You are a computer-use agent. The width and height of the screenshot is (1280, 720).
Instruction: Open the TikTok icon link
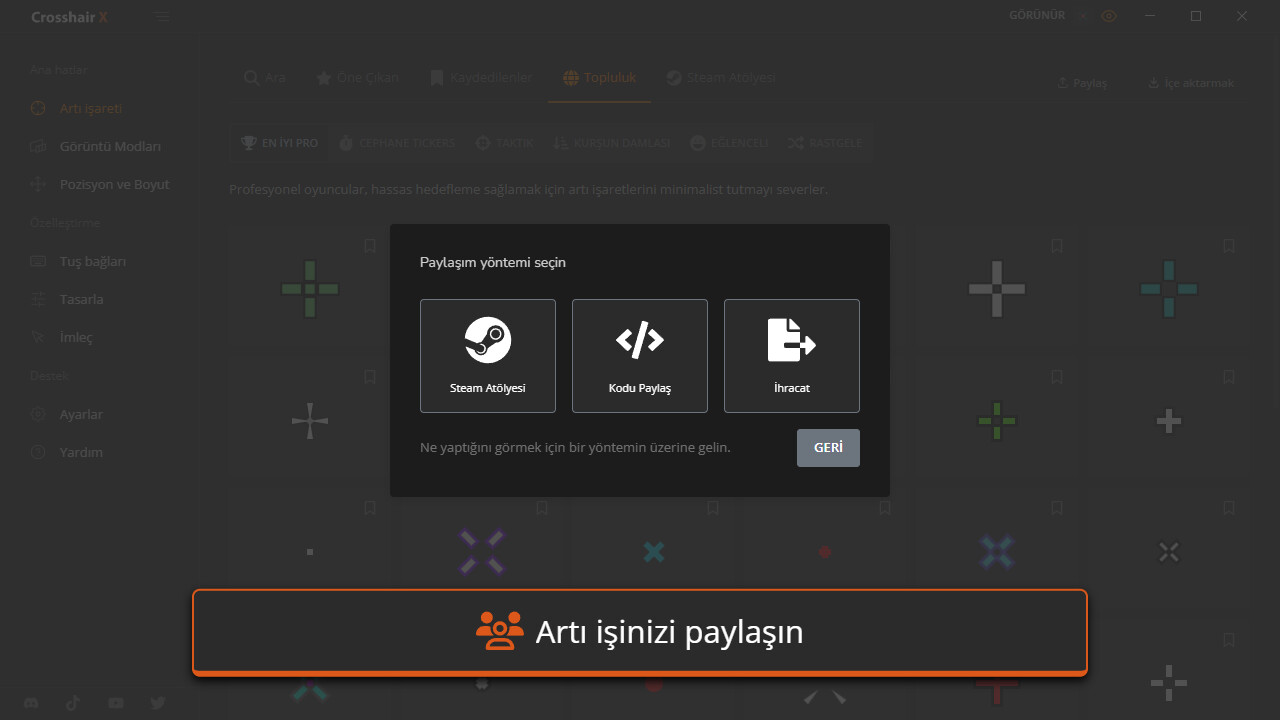click(73, 703)
